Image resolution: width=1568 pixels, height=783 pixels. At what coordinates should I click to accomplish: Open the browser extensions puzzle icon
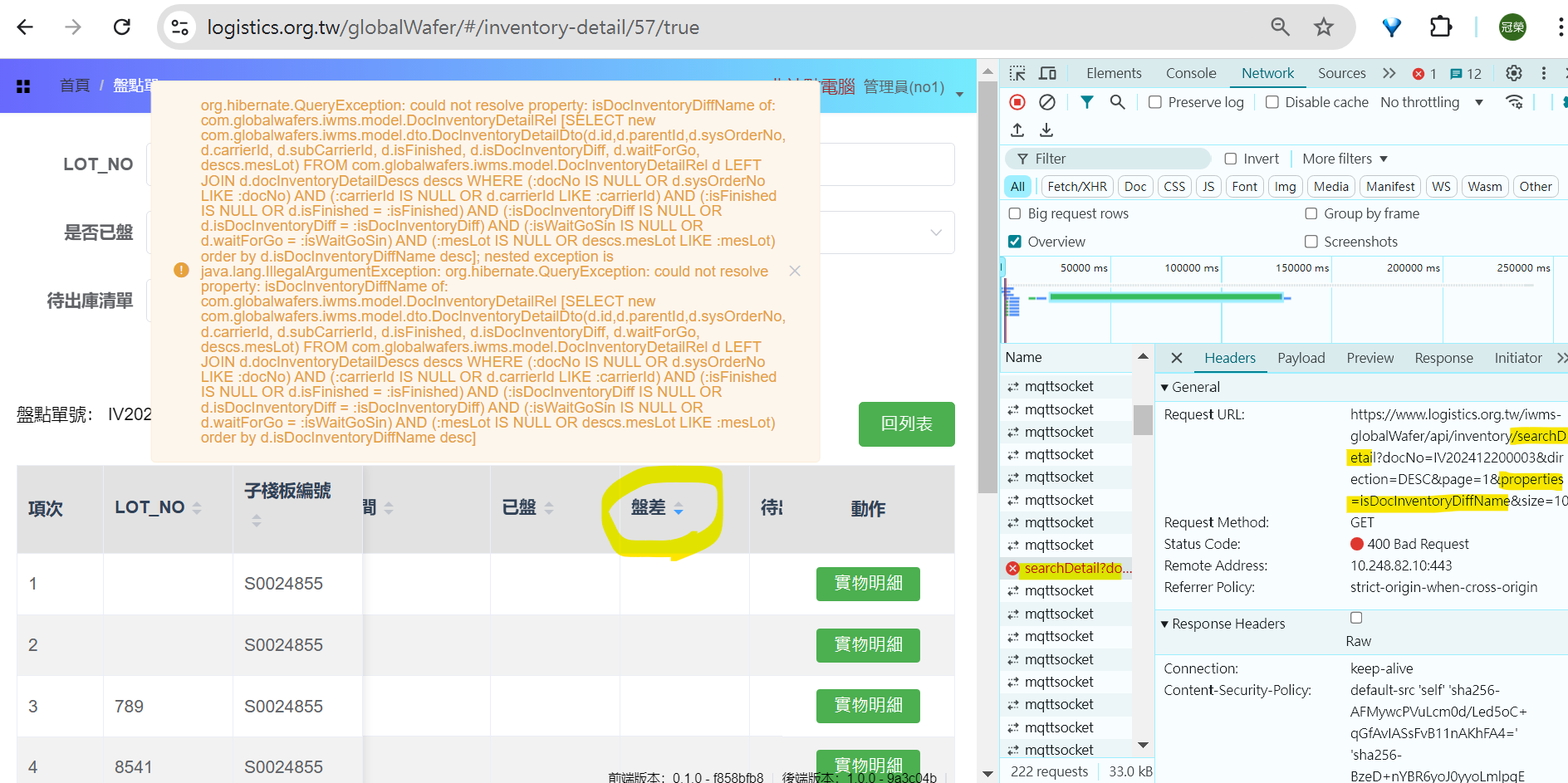pyautogui.click(x=1441, y=27)
